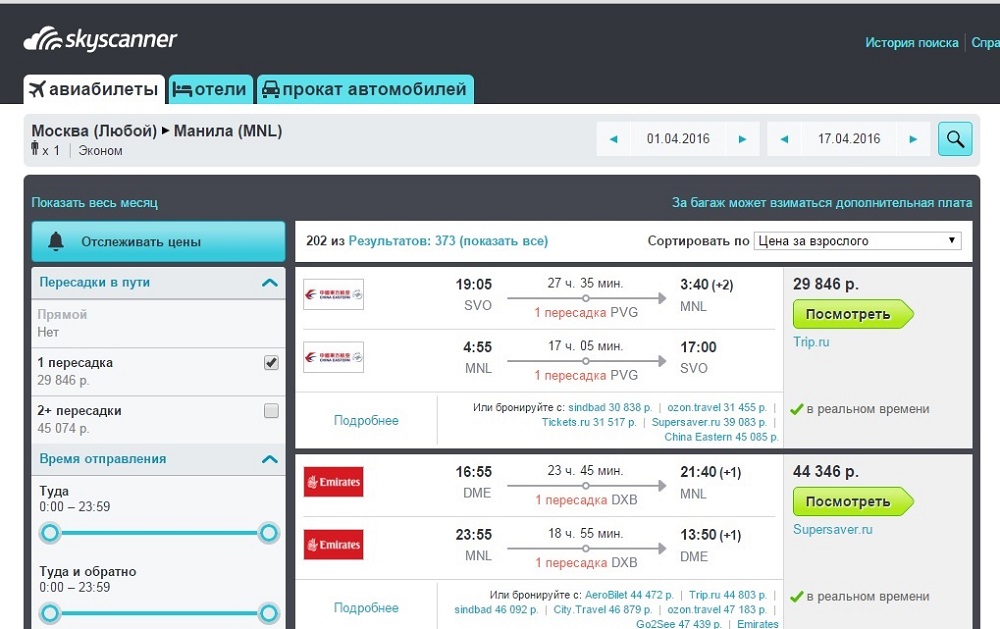Click green checkmark beside 44 346 р. real-time label
Screen dimensions: 1000x629
click(797, 597)
